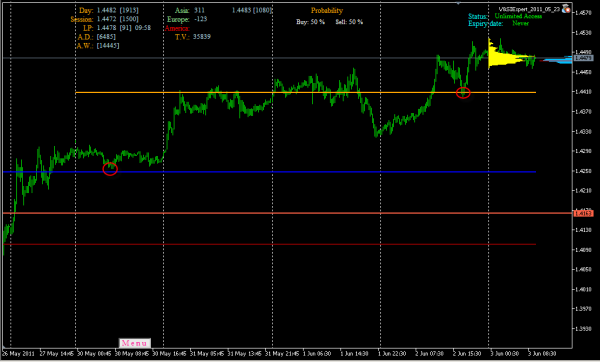
Task: Click the Probability heading label
Action: [327, 11]
